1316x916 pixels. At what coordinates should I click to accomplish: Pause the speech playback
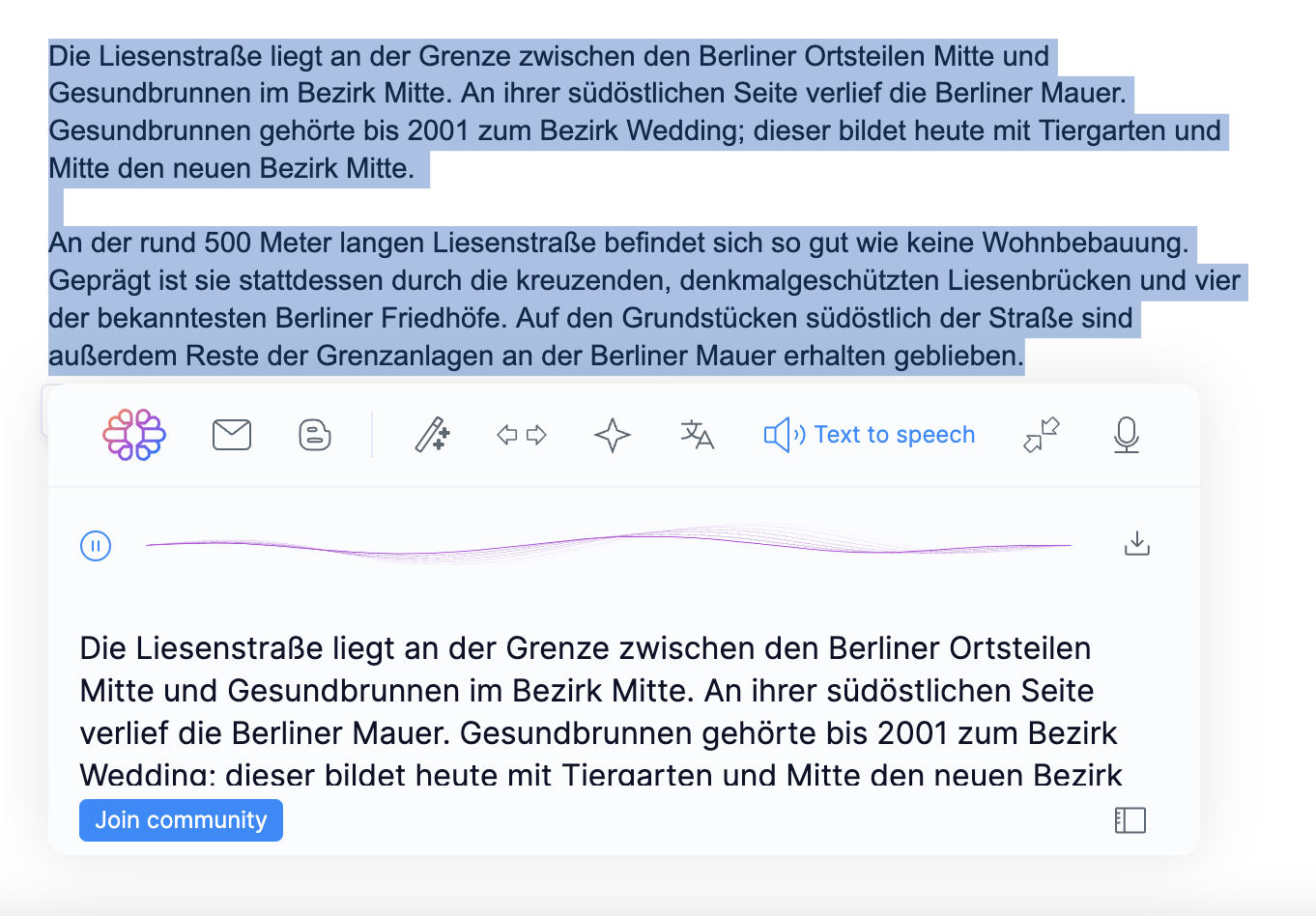[95, 545]
